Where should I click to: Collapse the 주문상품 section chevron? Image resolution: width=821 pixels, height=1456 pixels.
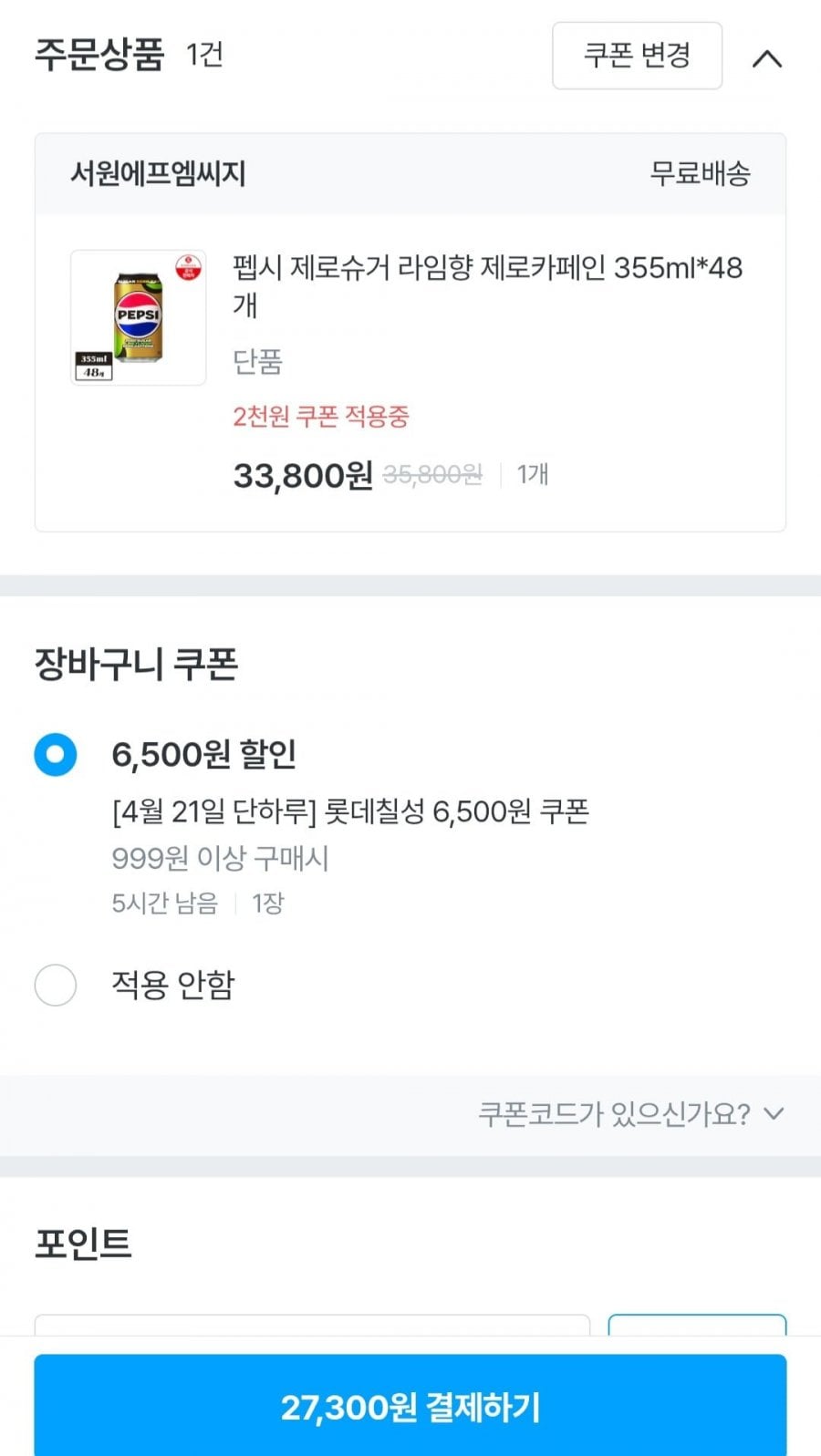(x=767, y=59)
